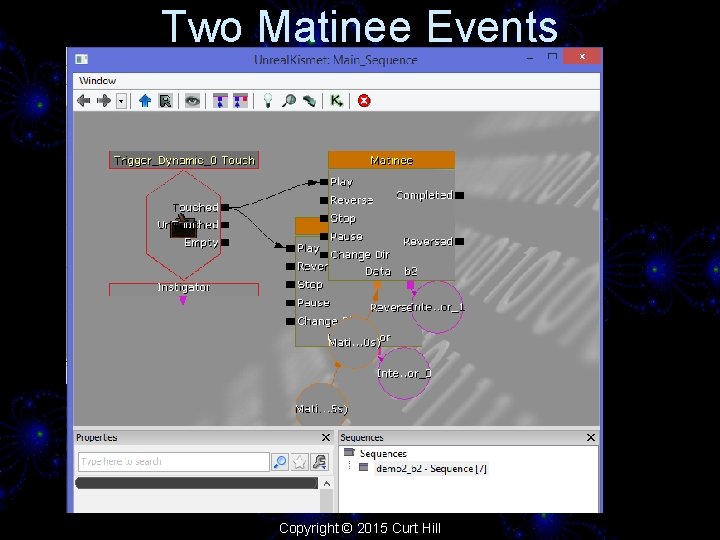Open the navigation history dropdown arrow
This screenshot has width=720, height=540.
tap(121, 101)
